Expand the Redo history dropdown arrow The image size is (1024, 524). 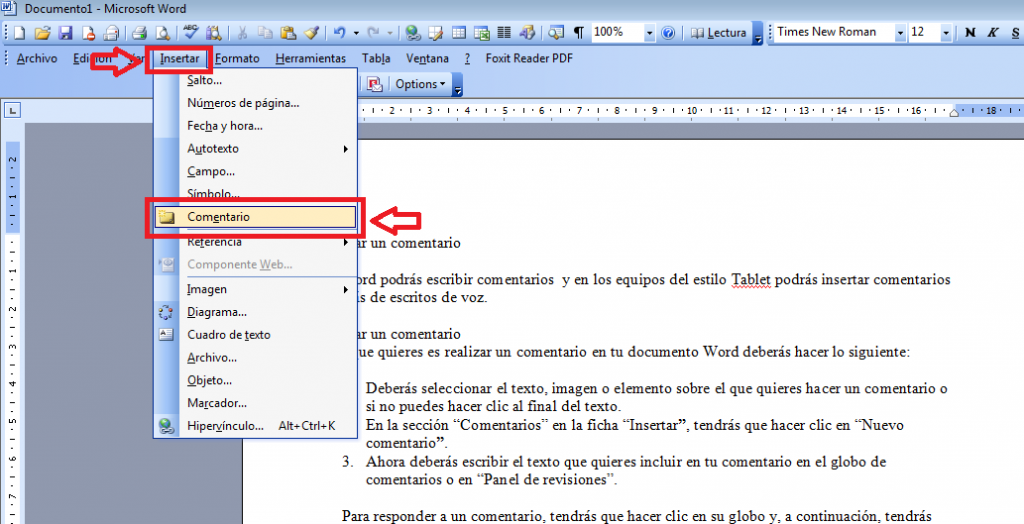pos(390,33)
